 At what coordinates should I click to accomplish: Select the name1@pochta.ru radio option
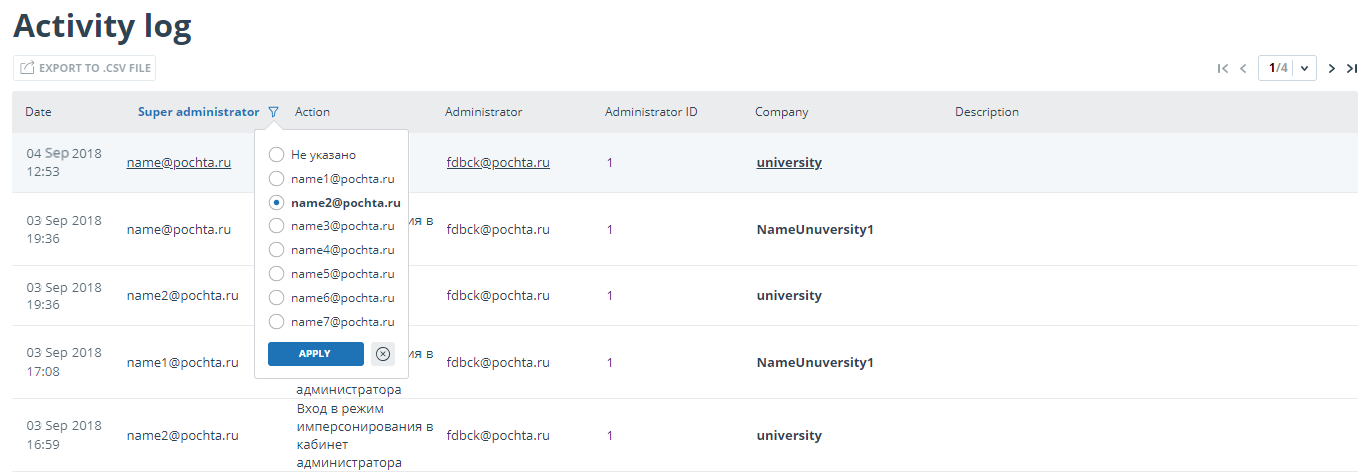(x=277, y=178)
